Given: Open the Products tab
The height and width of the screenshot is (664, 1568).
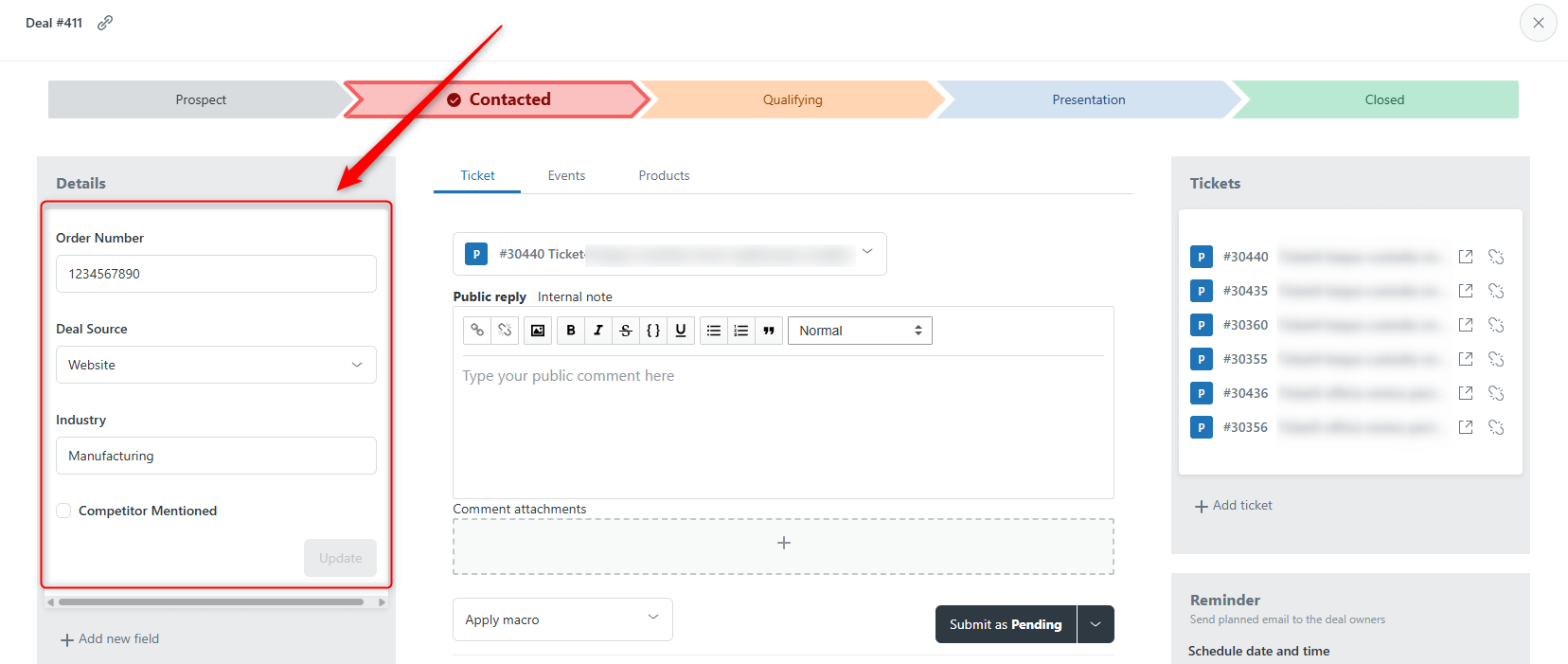Looking at the screenshot, I should coord(664,175).
